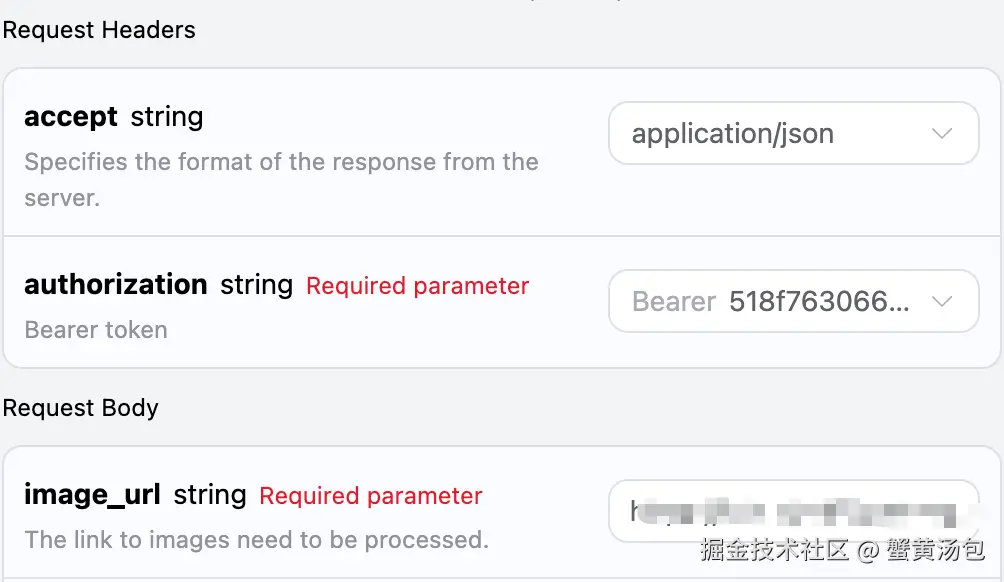Click the chevron arrow beside application/json
Viewport: 1004px width, 582px height.
tap(941, 133)
